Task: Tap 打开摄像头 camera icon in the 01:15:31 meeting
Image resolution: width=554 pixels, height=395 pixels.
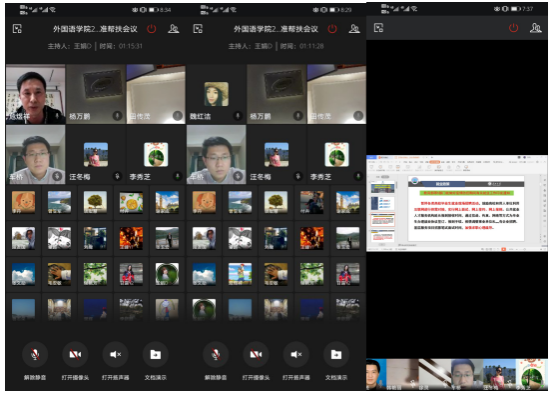Action: coord(75,354)
